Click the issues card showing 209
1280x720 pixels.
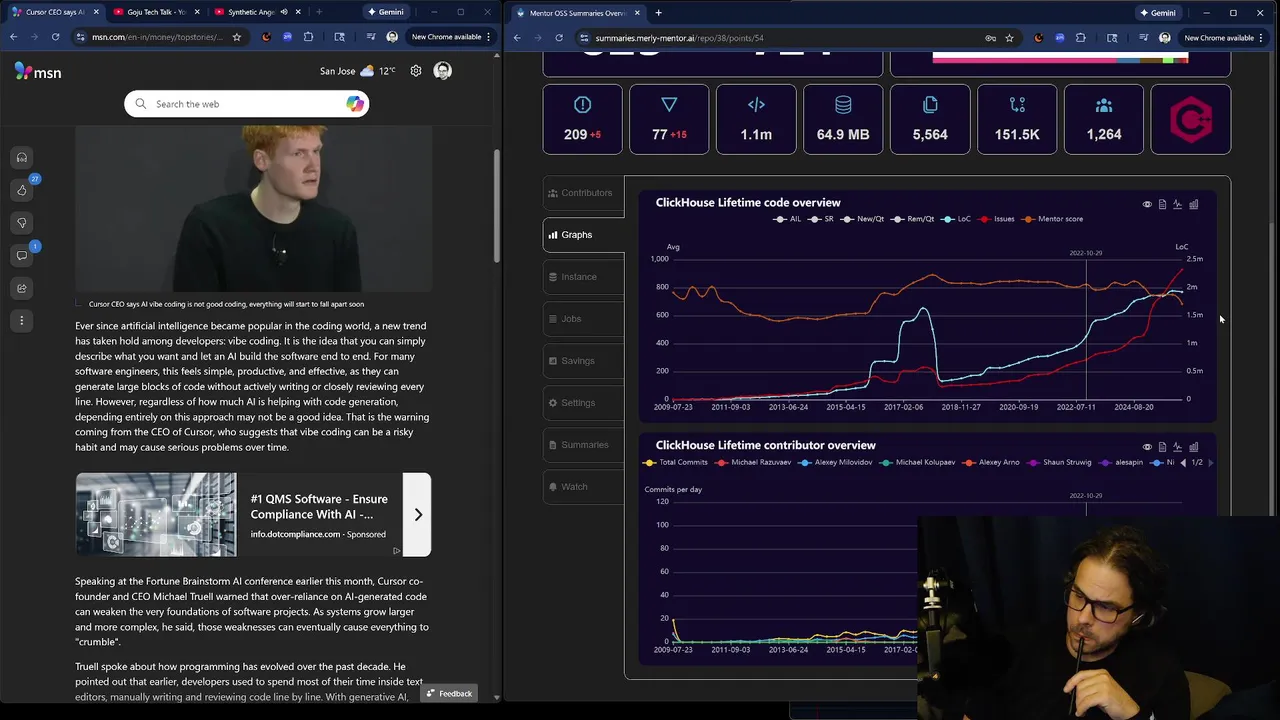(x=582, y=120)
